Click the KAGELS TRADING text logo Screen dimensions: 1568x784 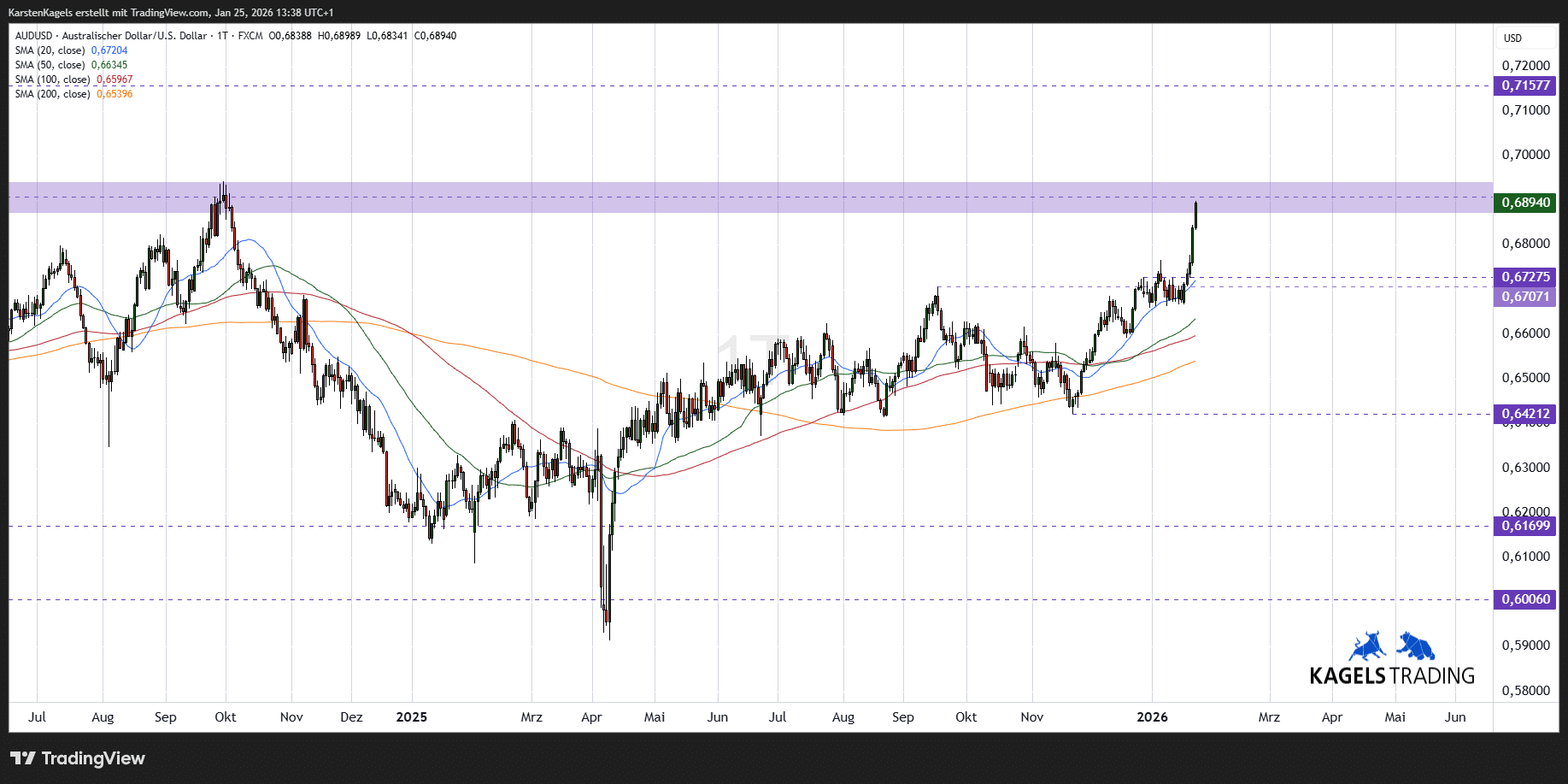click(1392, 676)
